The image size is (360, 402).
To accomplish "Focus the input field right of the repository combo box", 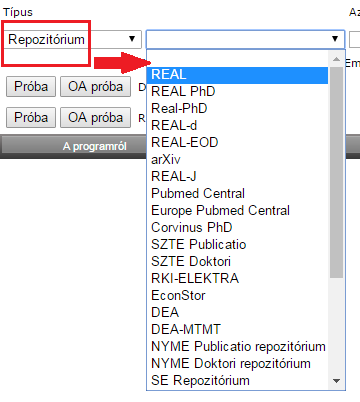I will click(x=355, y=39).
